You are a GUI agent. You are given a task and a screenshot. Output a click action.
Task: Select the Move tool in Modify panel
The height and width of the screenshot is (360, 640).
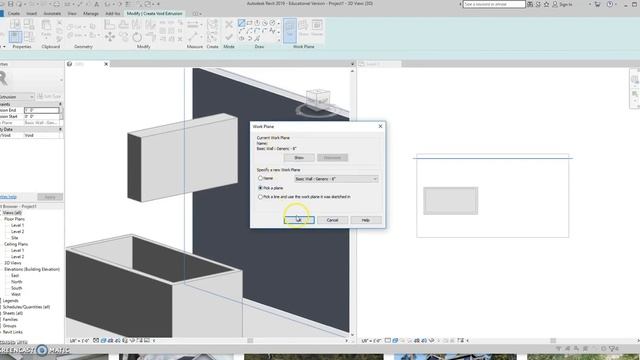tap(110, 37)
